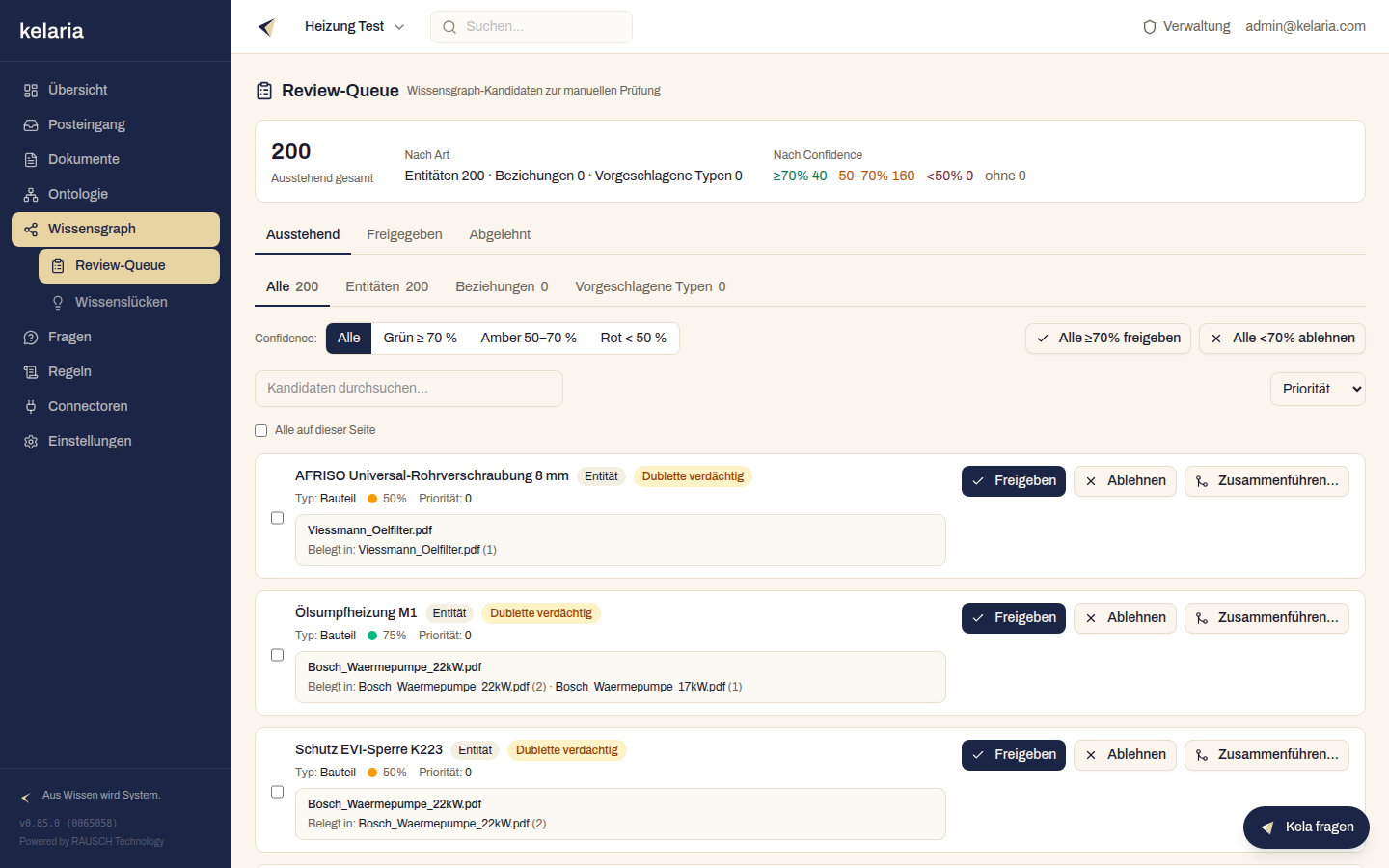Open the Heizung Test workspace dropdown
Image resolution: width=1389 pixels, height=868 pixels.
[x=354, y=27]
